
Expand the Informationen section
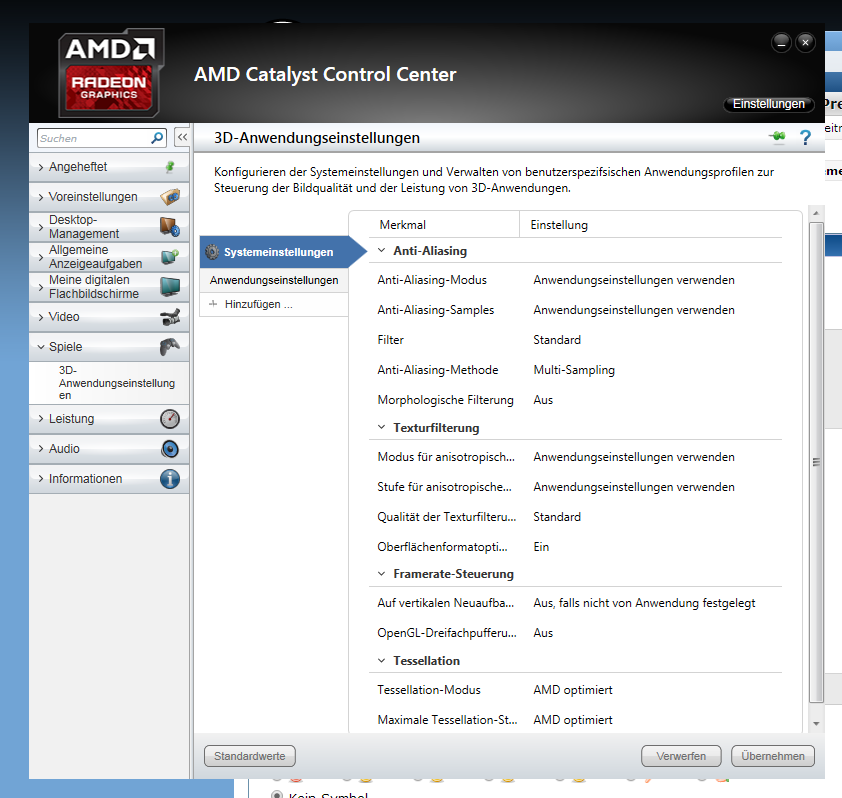[41, 479]
